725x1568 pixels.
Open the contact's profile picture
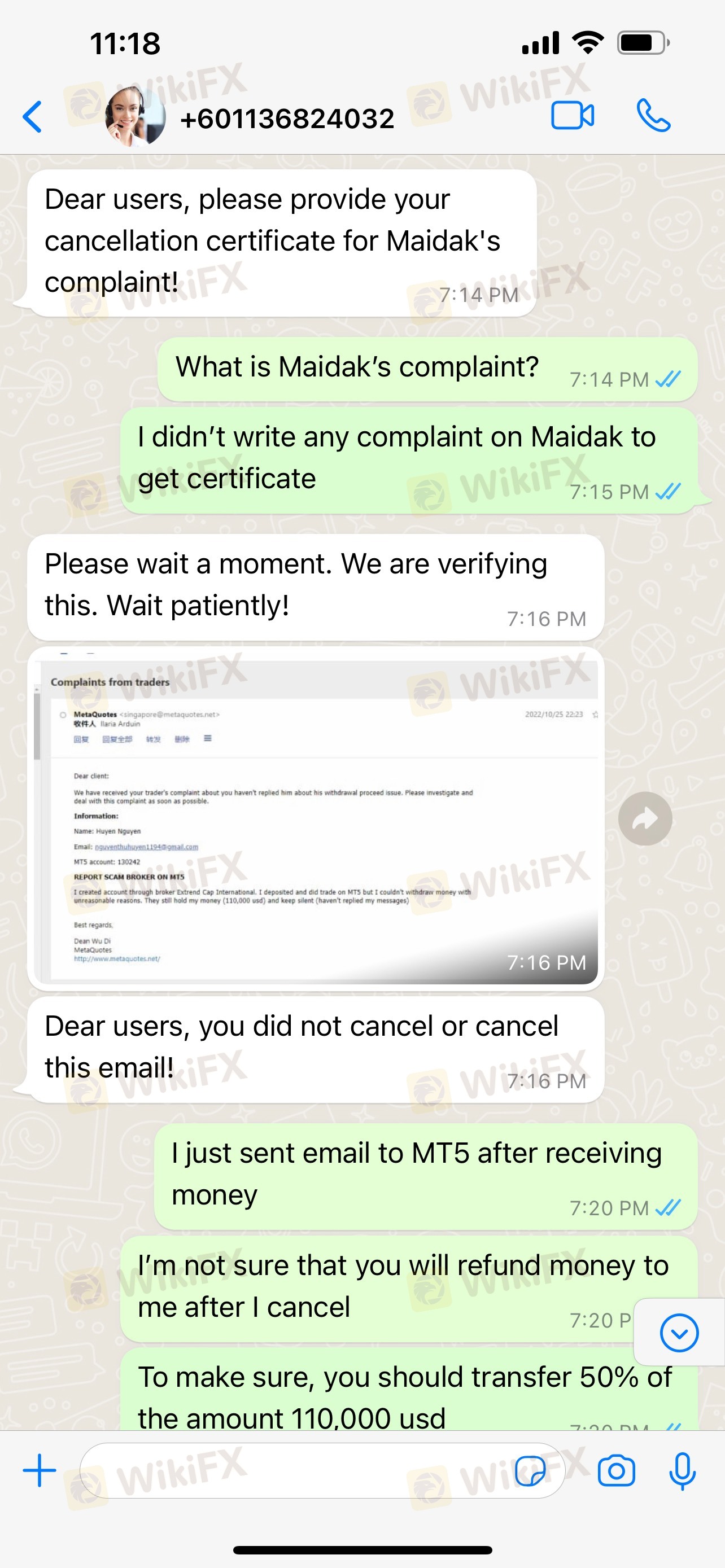click(x=134, y=116)
